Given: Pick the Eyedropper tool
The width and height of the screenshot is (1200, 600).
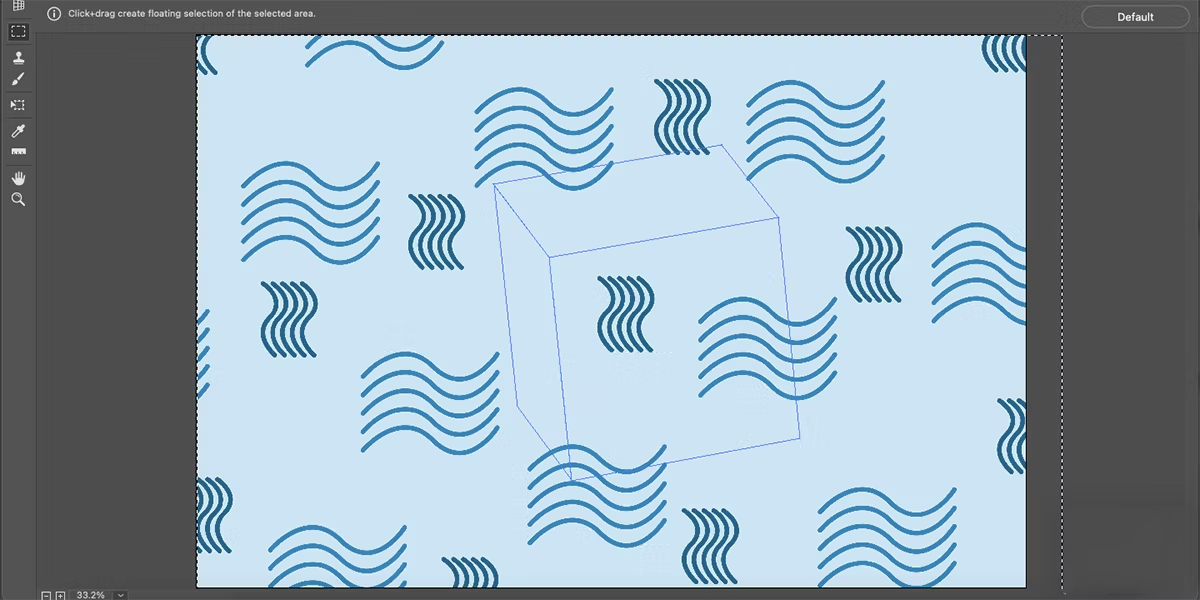Looking at the screenshot, I should [x=18, y=131].
